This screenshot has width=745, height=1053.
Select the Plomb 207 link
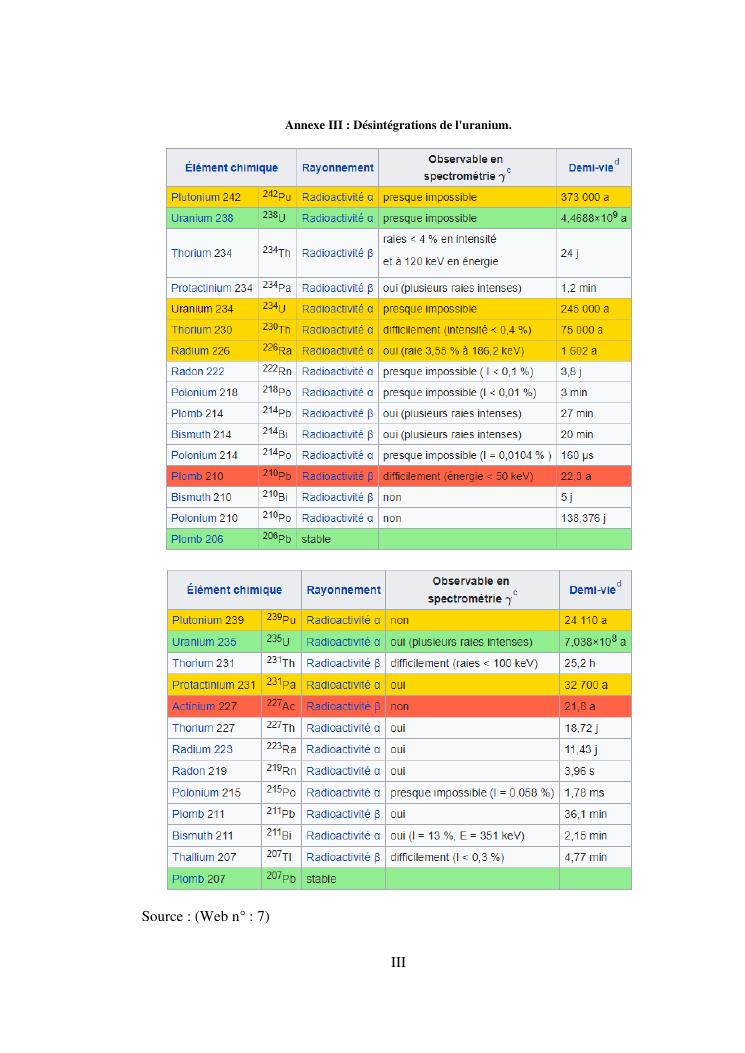tap(198, 879)
